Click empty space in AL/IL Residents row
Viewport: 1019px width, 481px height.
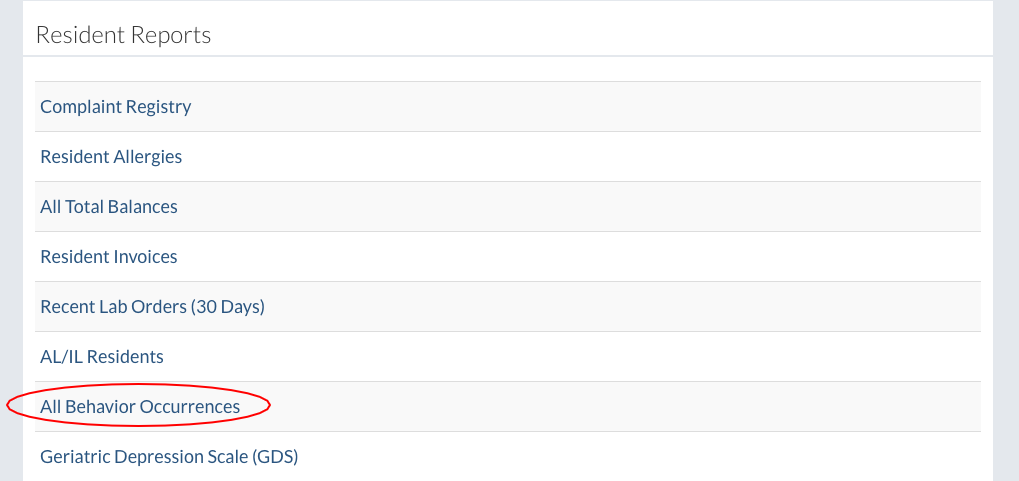(600, 357)
